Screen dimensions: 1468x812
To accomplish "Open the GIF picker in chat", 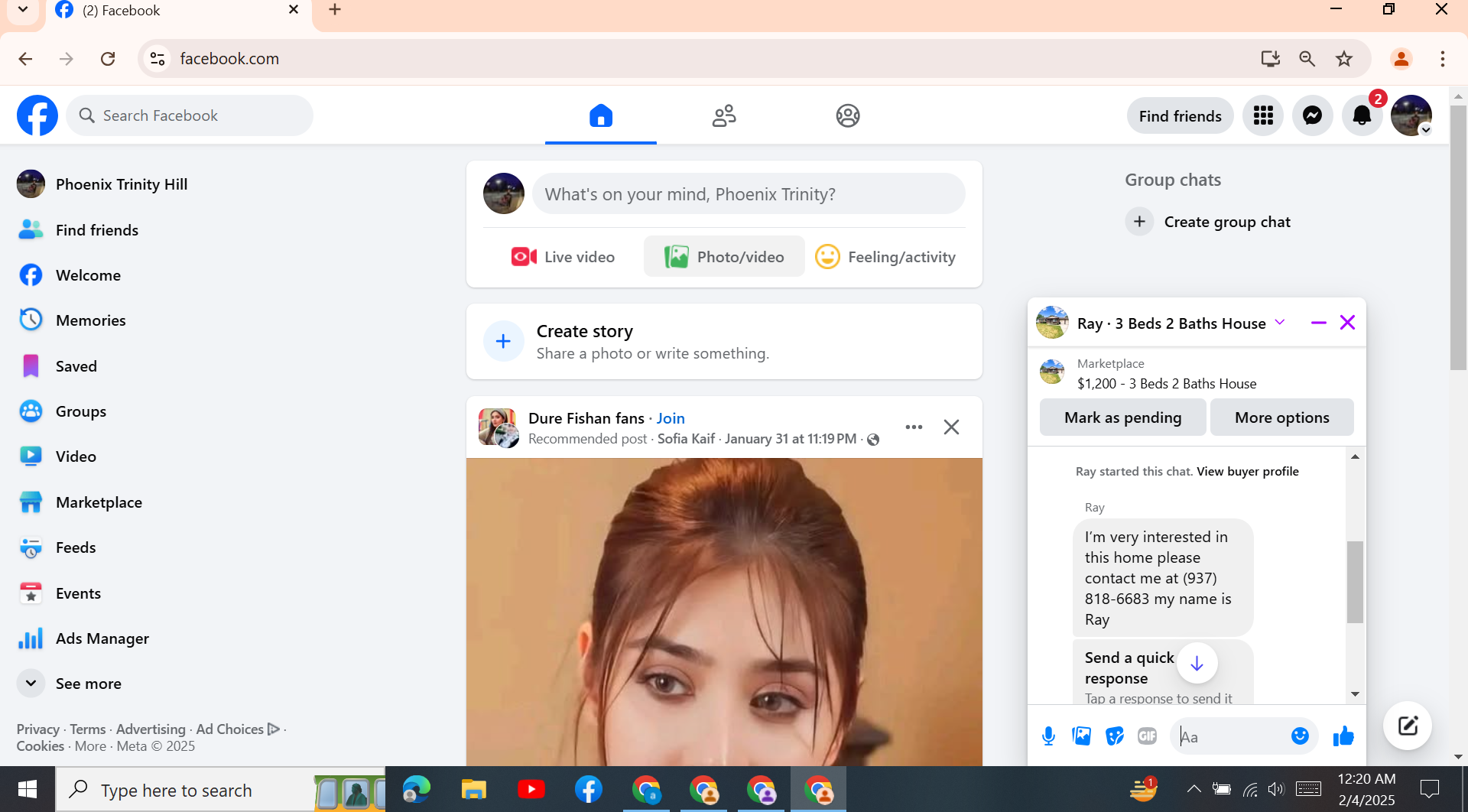I will click(x=1147, y=736).
